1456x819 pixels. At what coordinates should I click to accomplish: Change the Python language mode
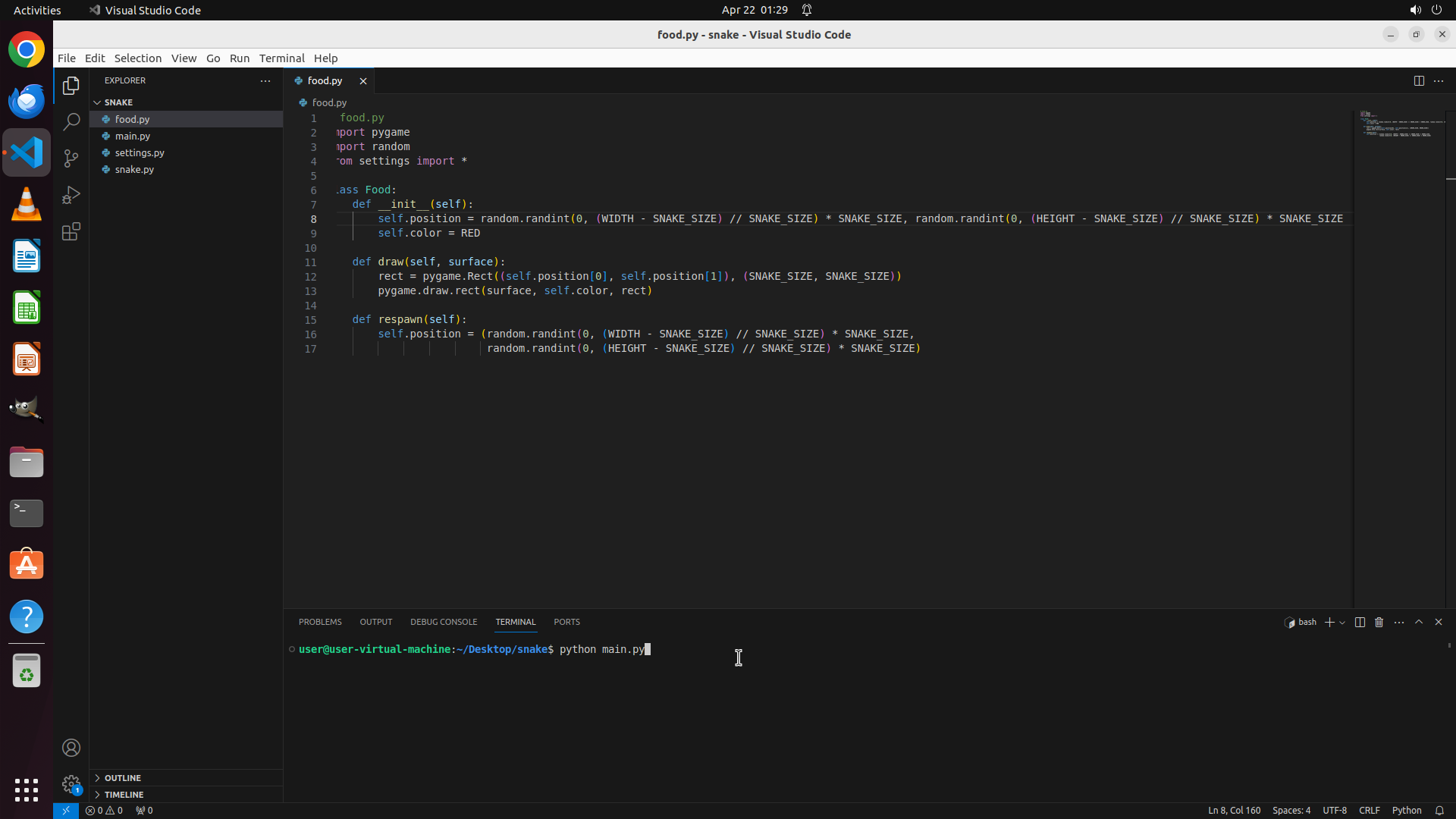point(1407,811)
